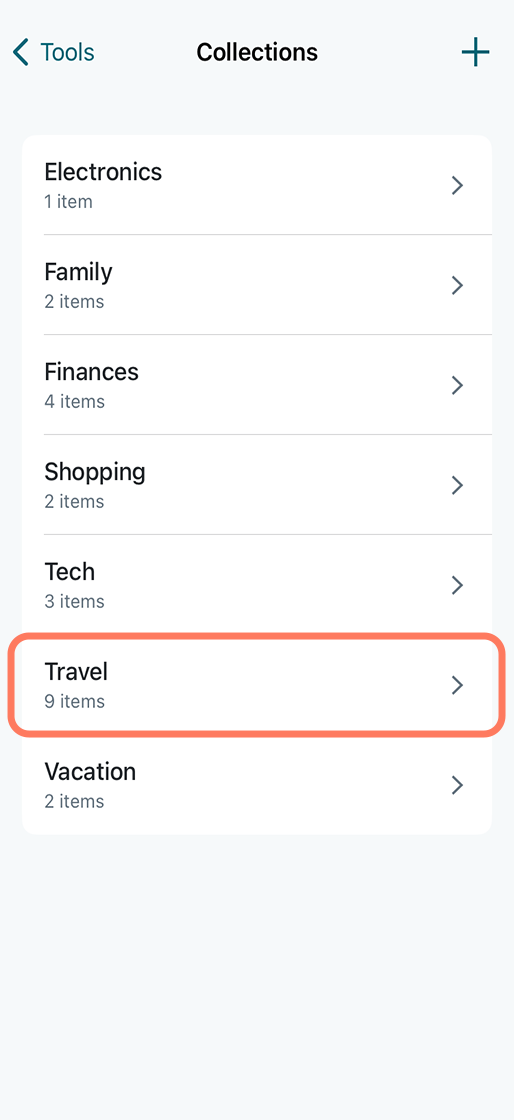Select the Finances collection

point(257,385)
